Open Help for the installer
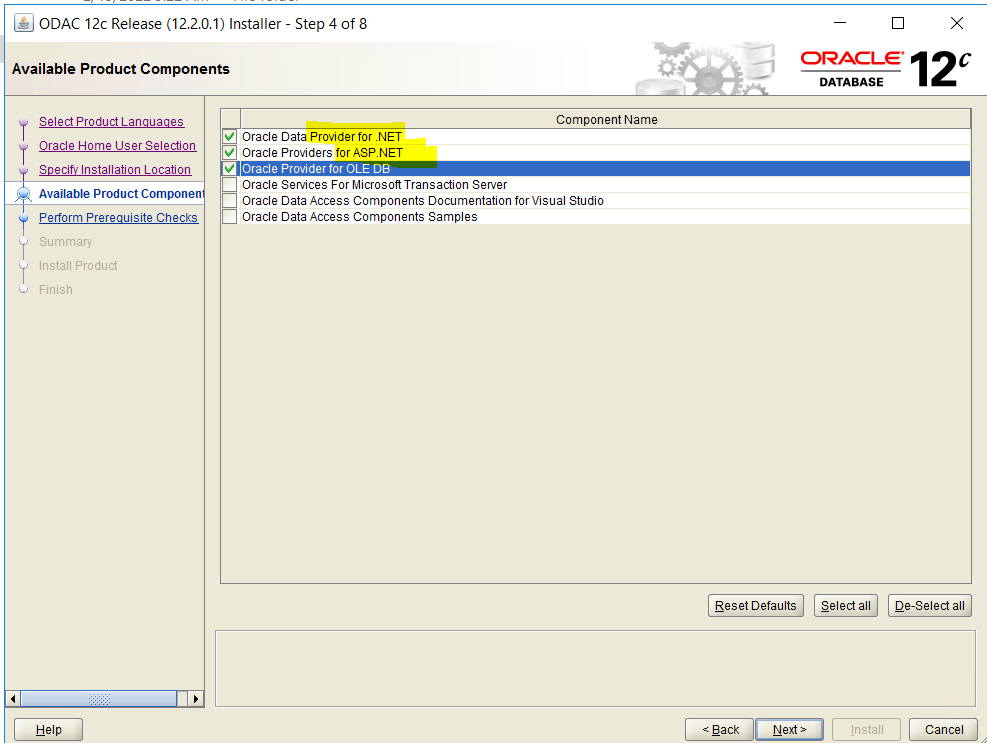 coord(48,730)
